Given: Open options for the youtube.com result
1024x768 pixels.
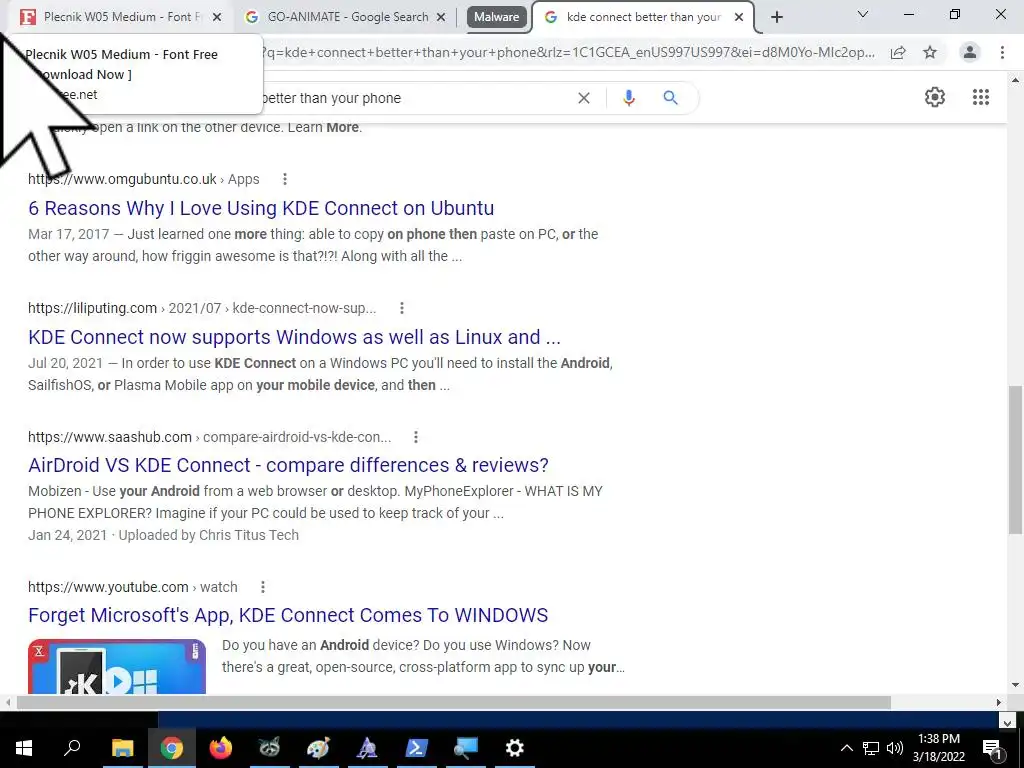Looking at the screenshot, I should [x=263, y=587].
